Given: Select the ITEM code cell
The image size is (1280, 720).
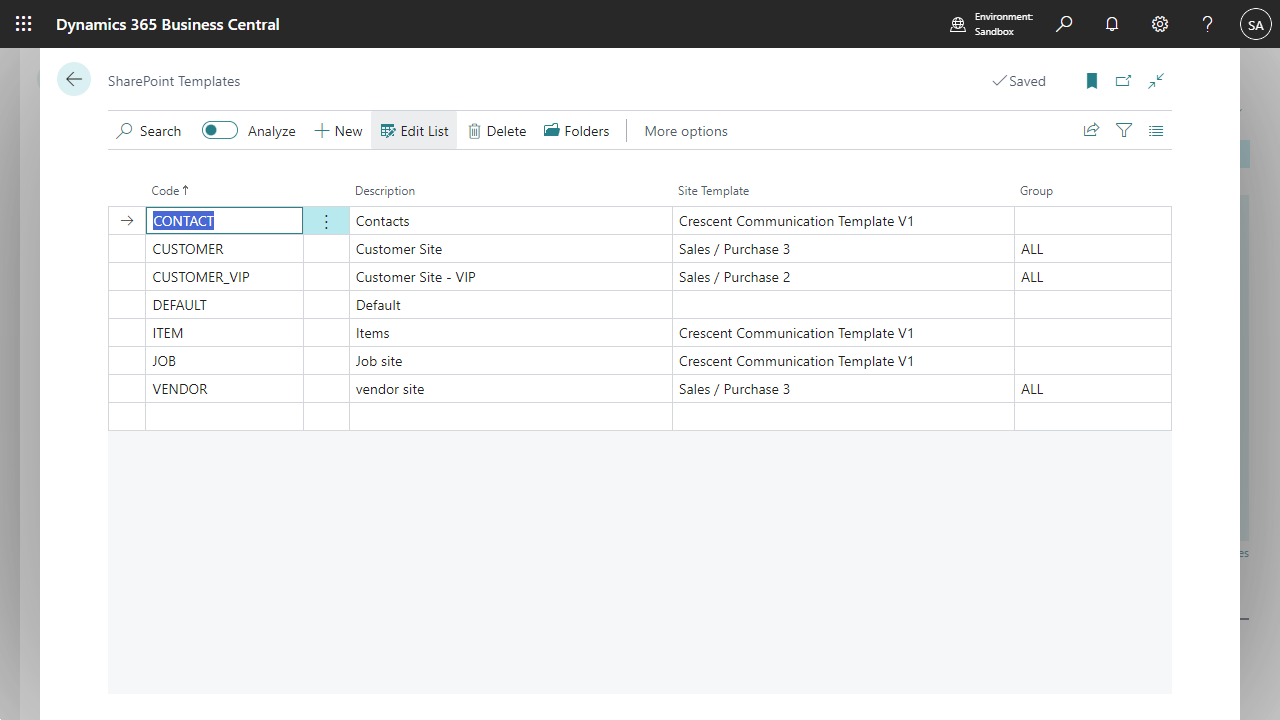Looking at the screenshot, I should click(224, 333).
